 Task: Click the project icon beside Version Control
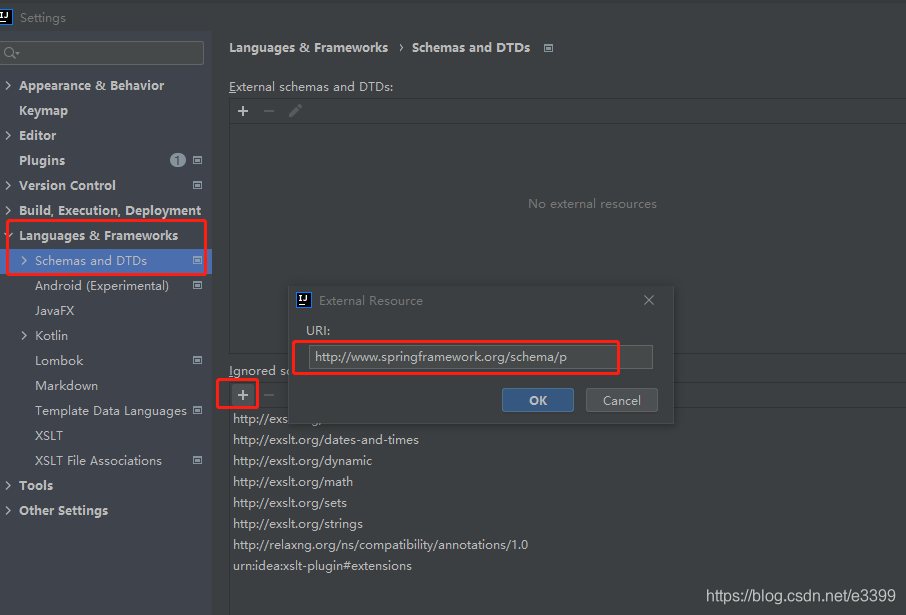click(x=198, y=185)
